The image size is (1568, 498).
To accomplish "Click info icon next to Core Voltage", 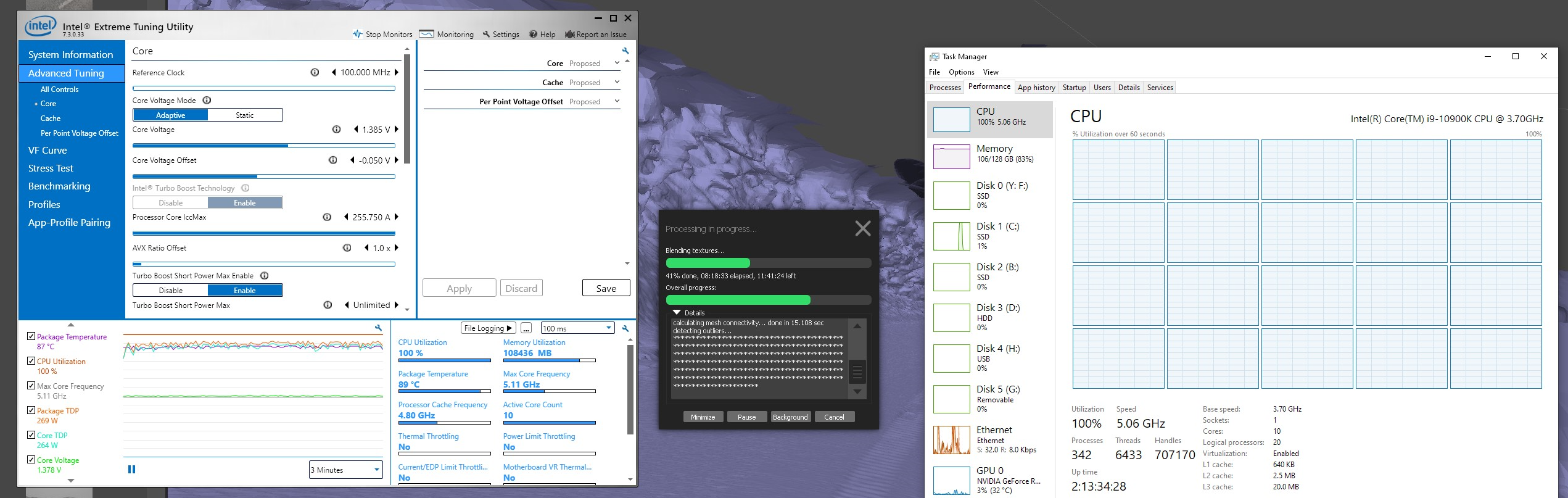I will tap(336, 130).
